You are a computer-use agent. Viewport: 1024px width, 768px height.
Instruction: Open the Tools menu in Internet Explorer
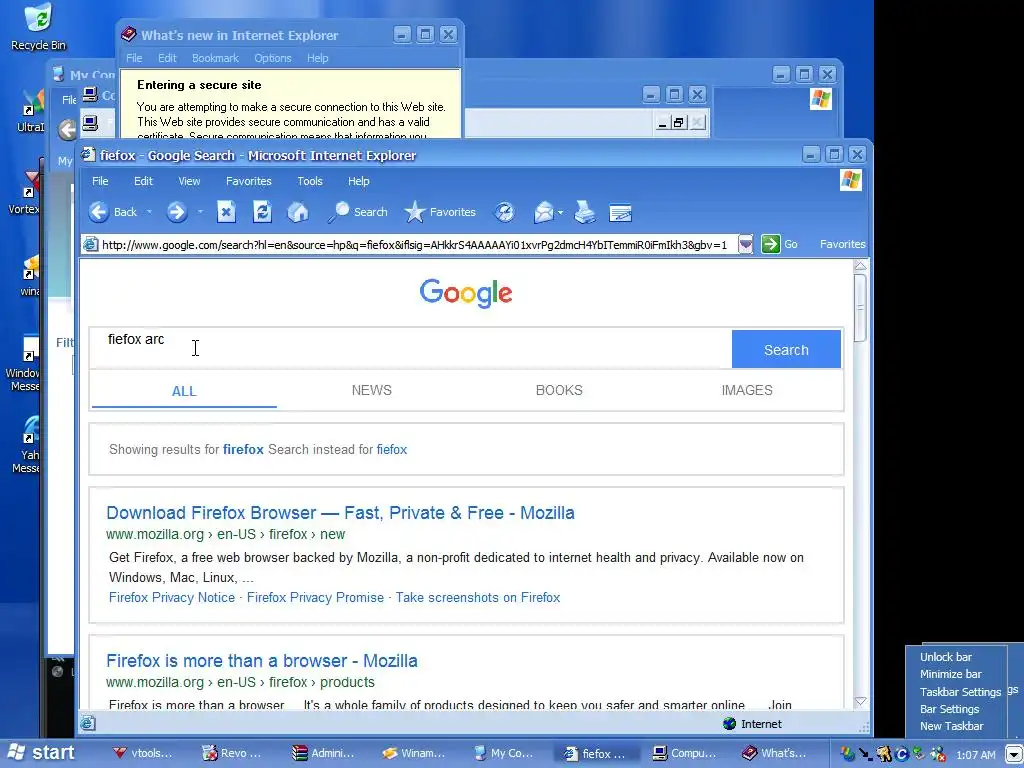pos(310,181)
